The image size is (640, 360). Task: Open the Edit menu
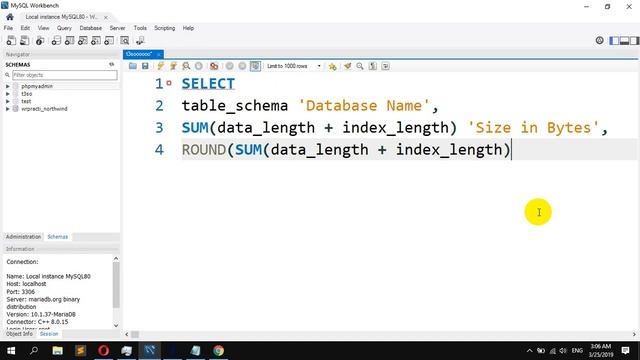pyautogui.click(x=25, y=28)
